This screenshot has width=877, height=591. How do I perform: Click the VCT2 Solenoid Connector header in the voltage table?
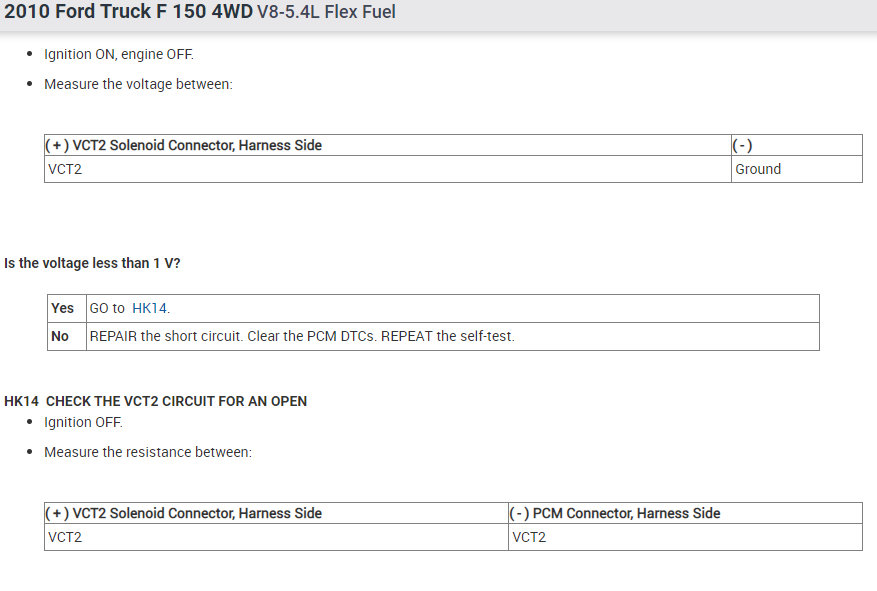click(x=185, y=145)
